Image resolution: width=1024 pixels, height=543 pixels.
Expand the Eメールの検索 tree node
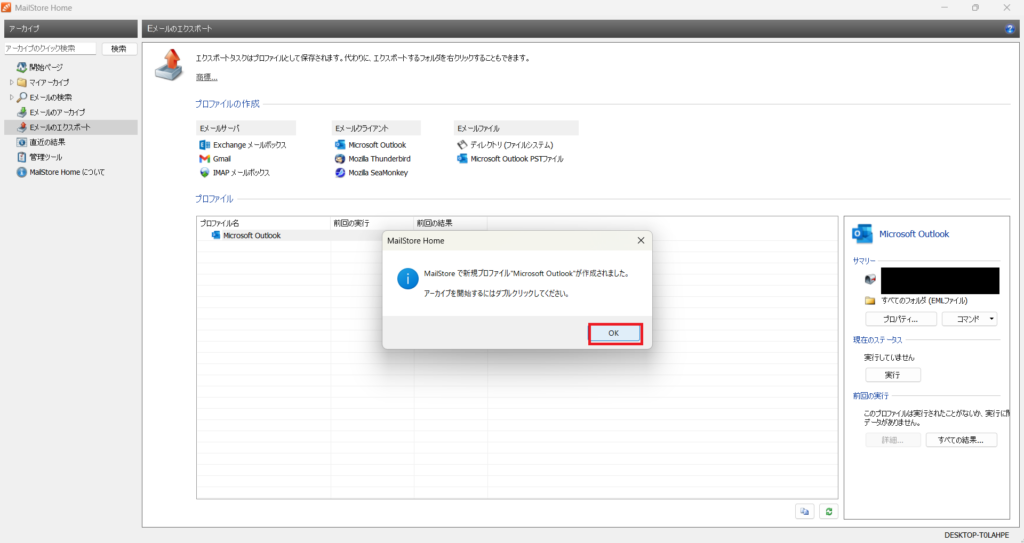tap(11, 97)
